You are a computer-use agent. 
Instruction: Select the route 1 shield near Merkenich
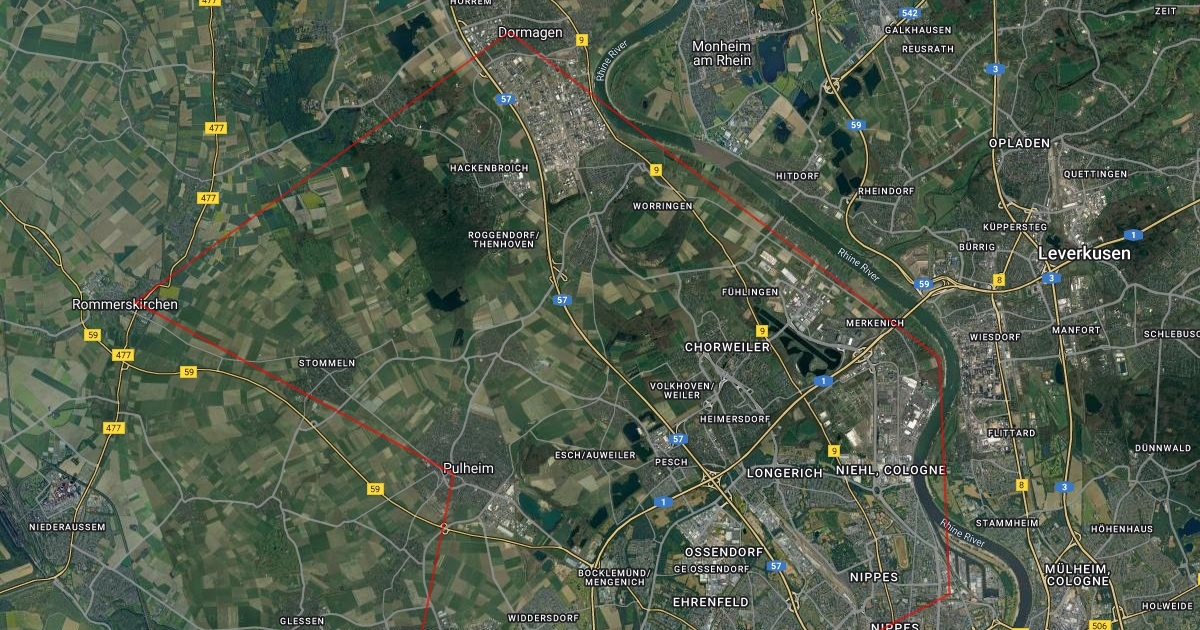tap(823, 381)
